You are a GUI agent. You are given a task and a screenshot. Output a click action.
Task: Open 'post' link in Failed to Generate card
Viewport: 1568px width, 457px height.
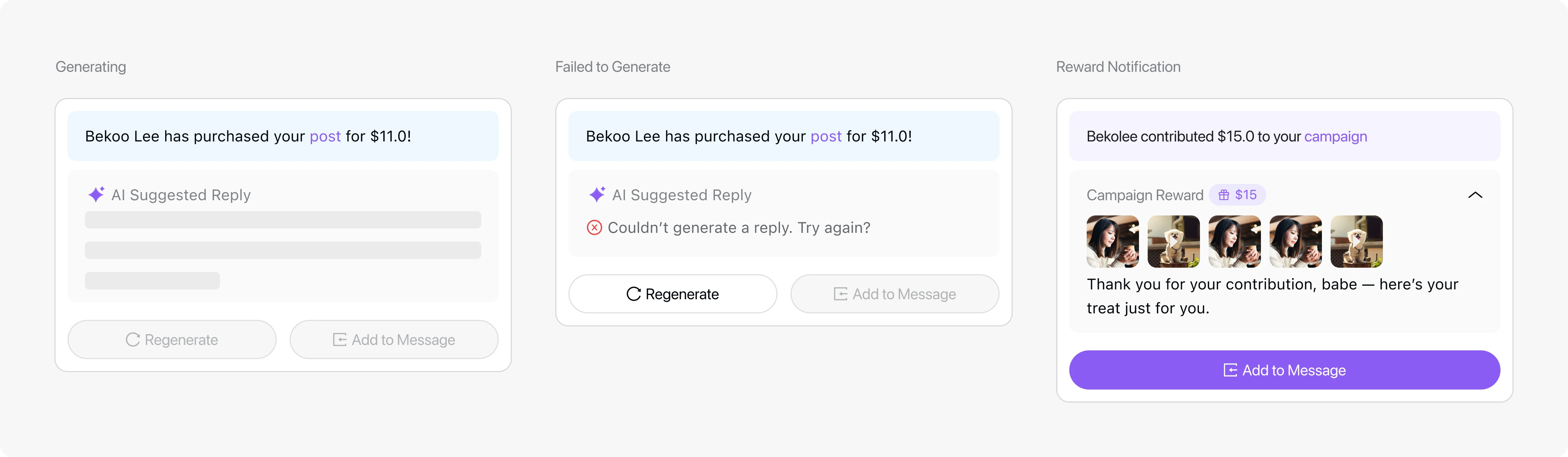(x=826, y=136)
